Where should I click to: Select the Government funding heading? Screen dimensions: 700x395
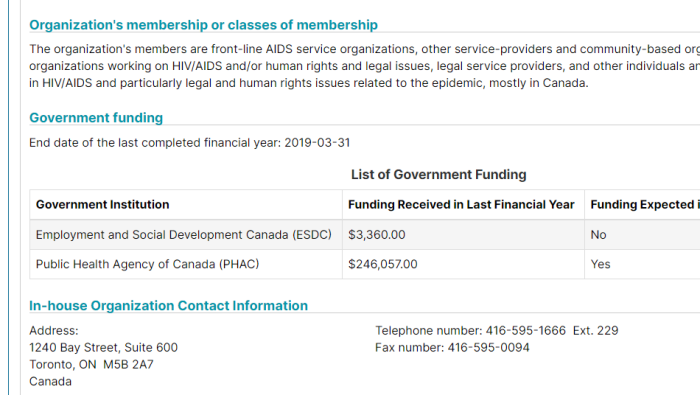tap(96, 118)
